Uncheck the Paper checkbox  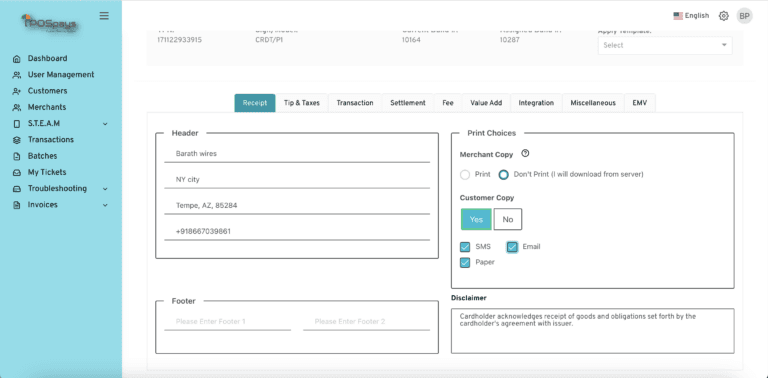click(x=465, y=262)
